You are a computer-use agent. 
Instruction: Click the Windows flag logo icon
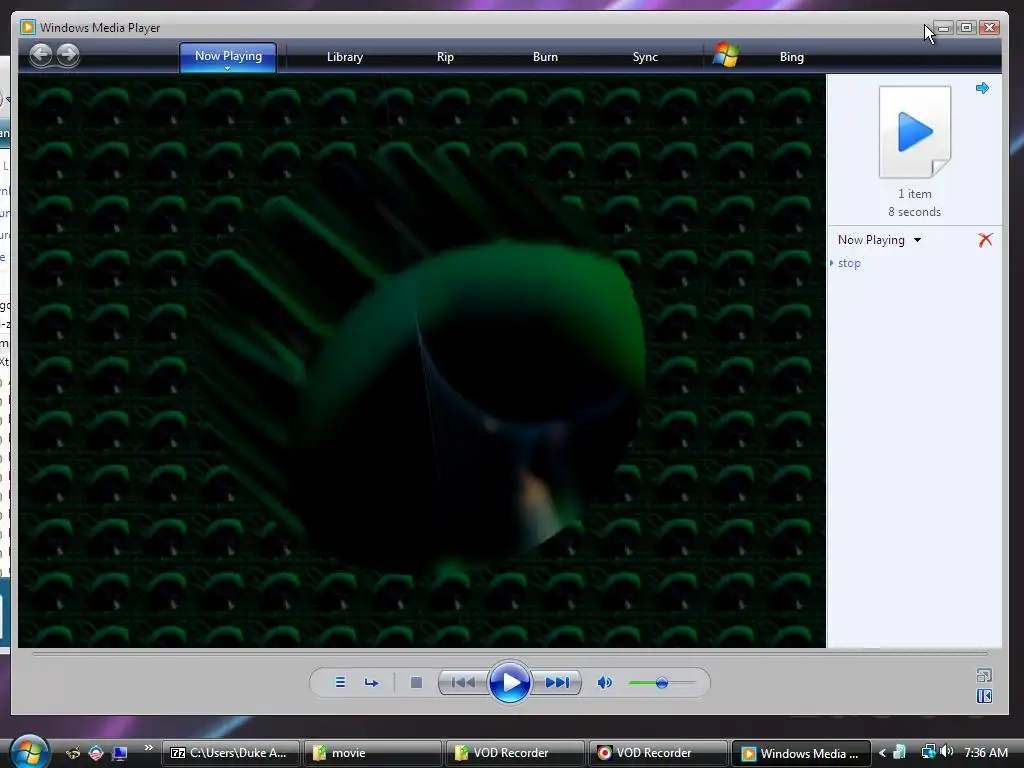point(726,55)
